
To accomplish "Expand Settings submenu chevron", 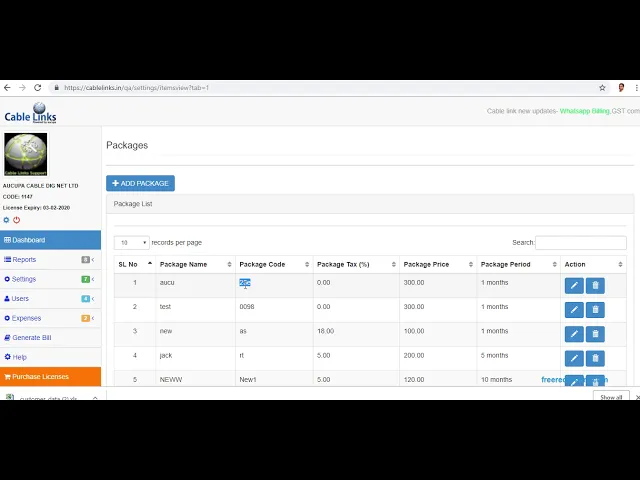I will coord(93,279).
